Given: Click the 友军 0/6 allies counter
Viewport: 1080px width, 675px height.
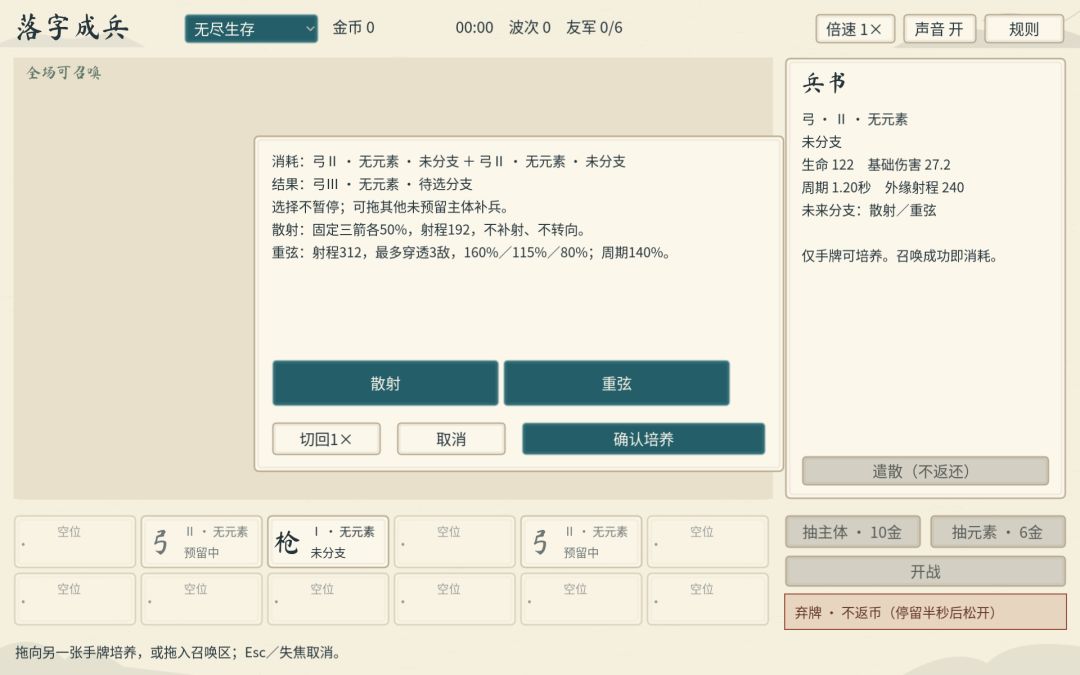Looking at the screenshot, I should click(x=594, y=28).
